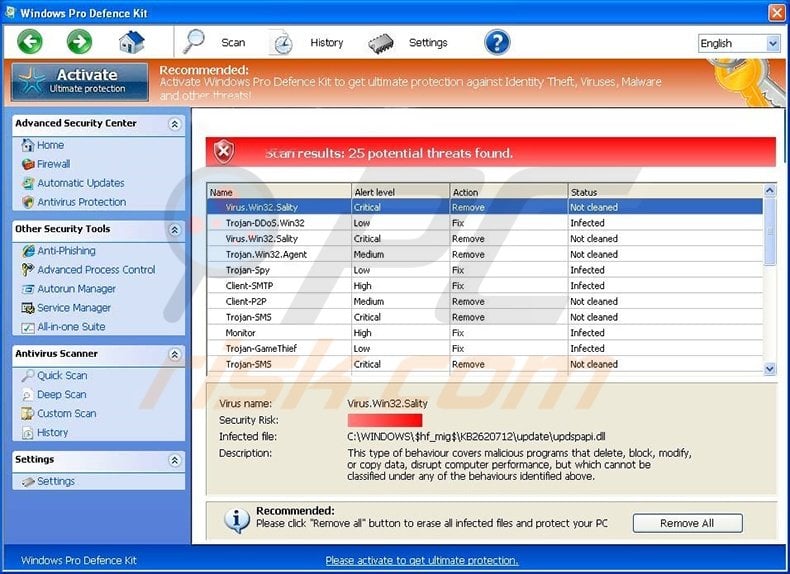The image size is (790, 574).
Task: Click the green back arrow icon
Action: click(30, 42)
